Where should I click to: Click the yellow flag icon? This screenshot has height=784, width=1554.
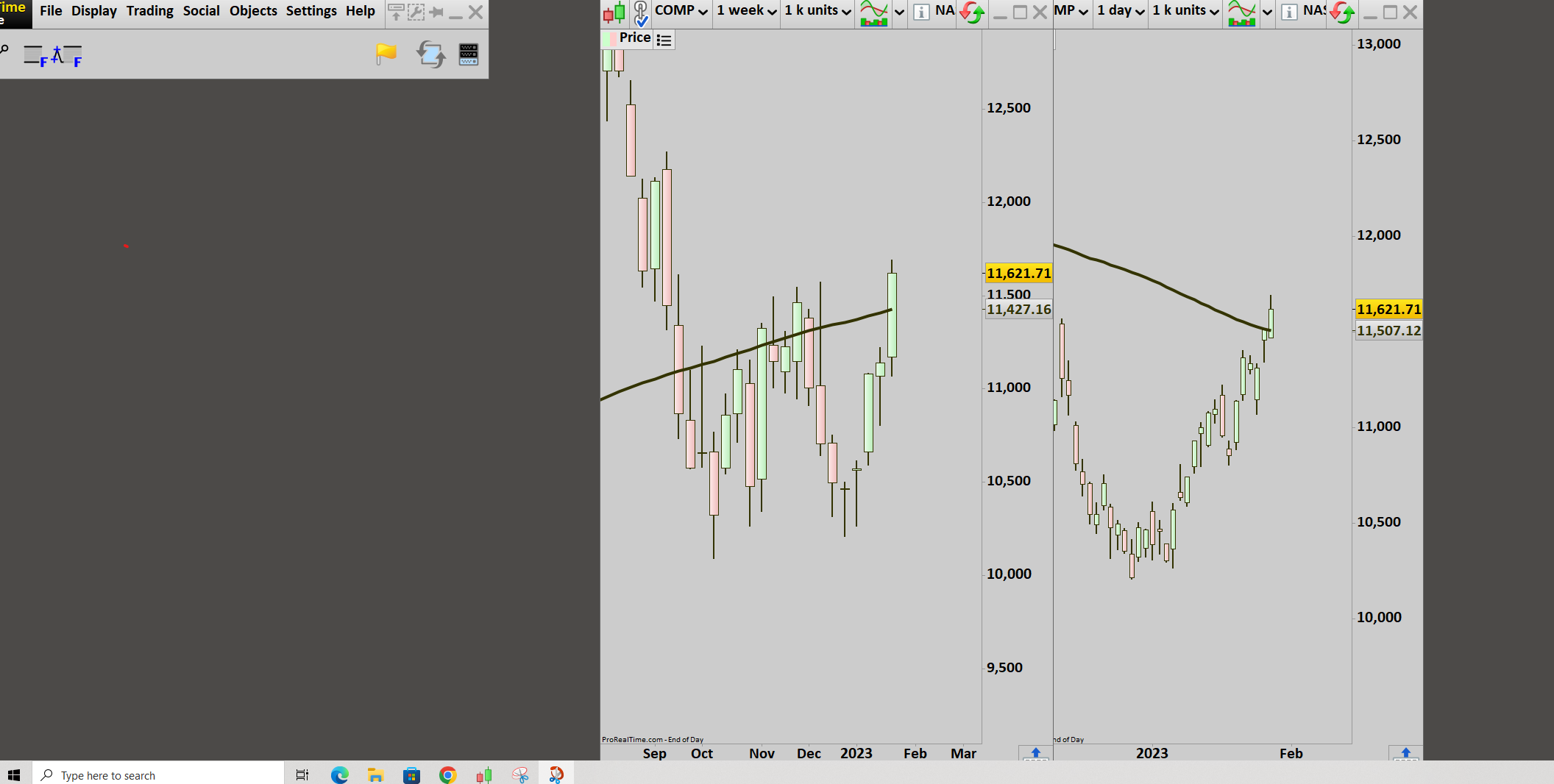tap(386, 54)
